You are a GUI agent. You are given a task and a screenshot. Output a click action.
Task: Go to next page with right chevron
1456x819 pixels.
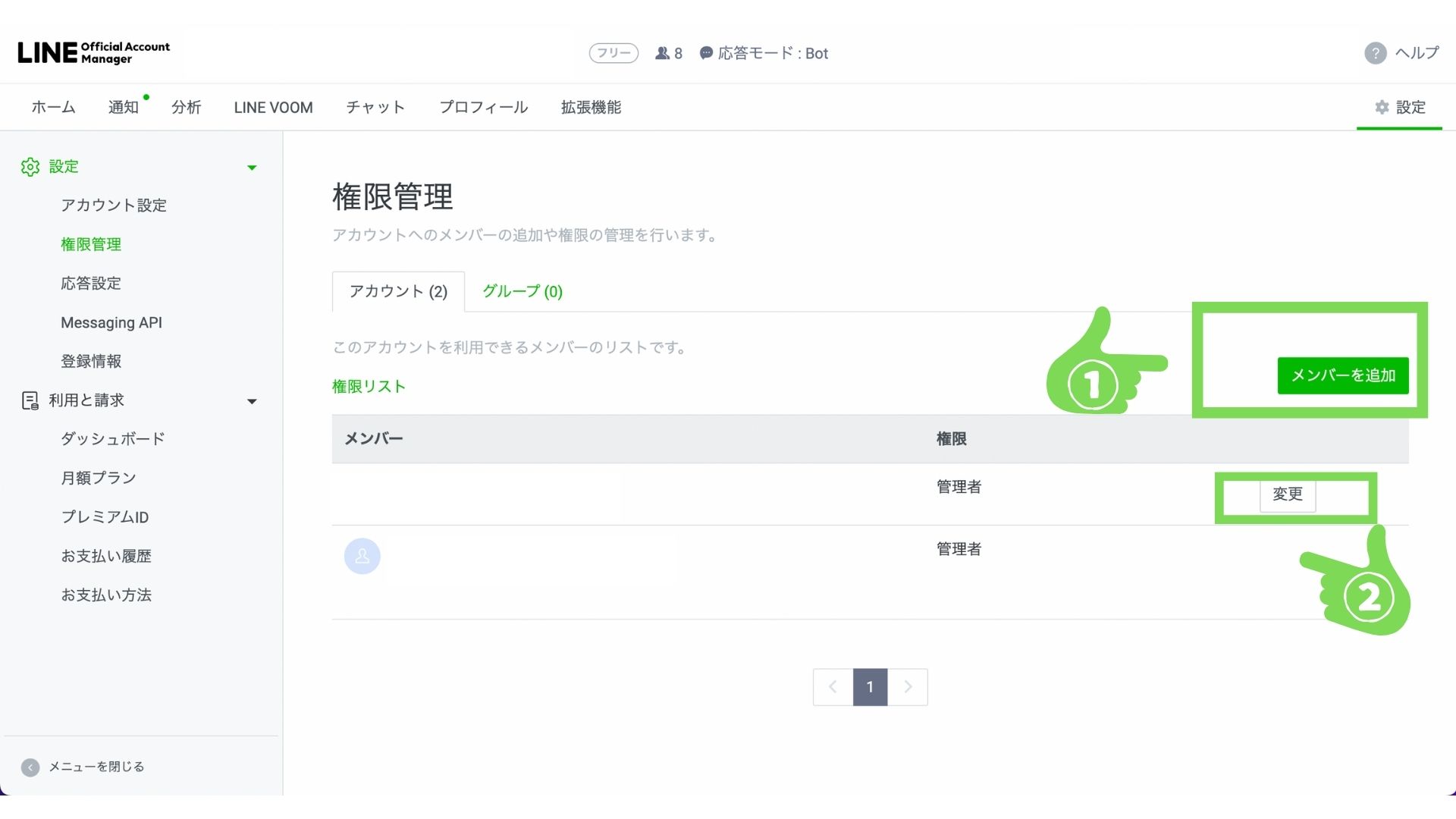coord(908,687)
